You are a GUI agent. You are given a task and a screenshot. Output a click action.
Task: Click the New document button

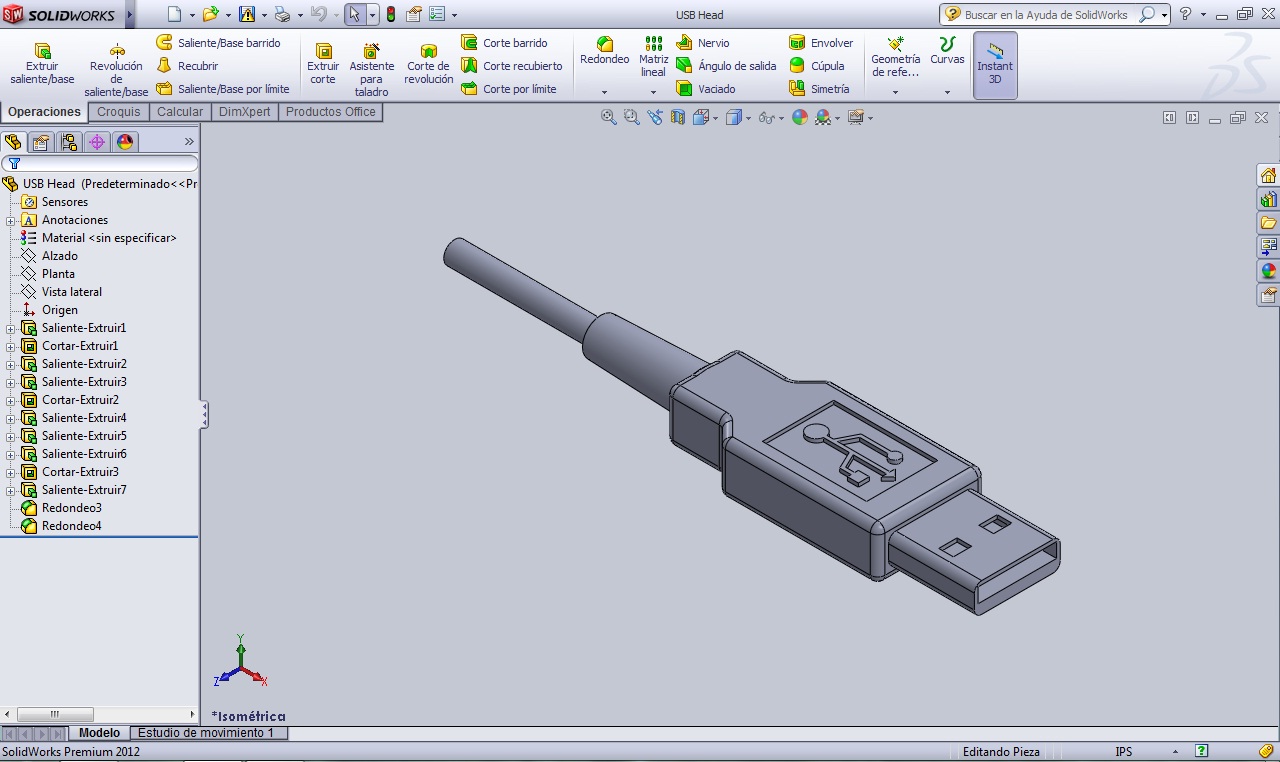coord(175,15)
